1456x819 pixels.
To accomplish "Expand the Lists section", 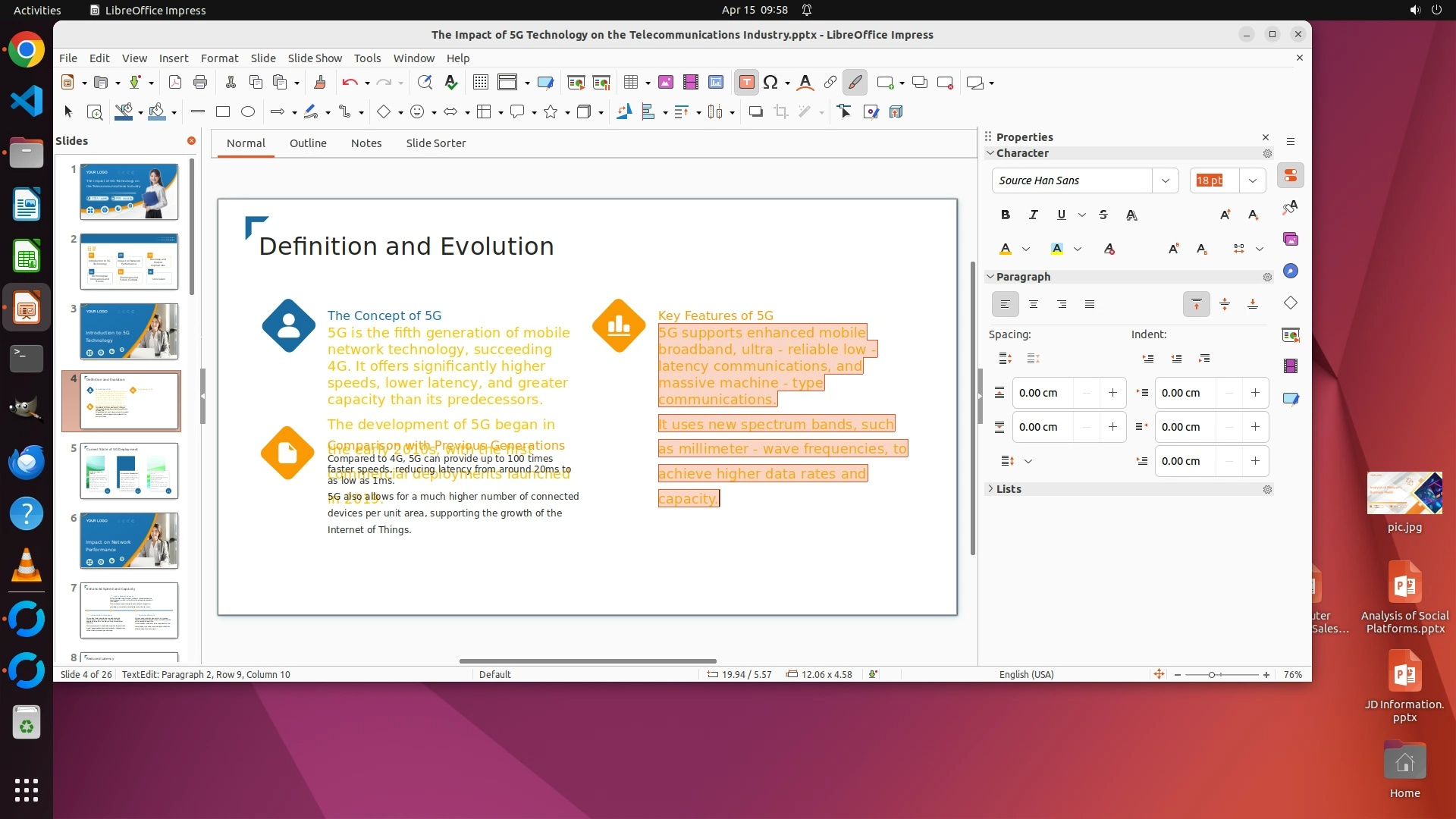I will 1008,489.
